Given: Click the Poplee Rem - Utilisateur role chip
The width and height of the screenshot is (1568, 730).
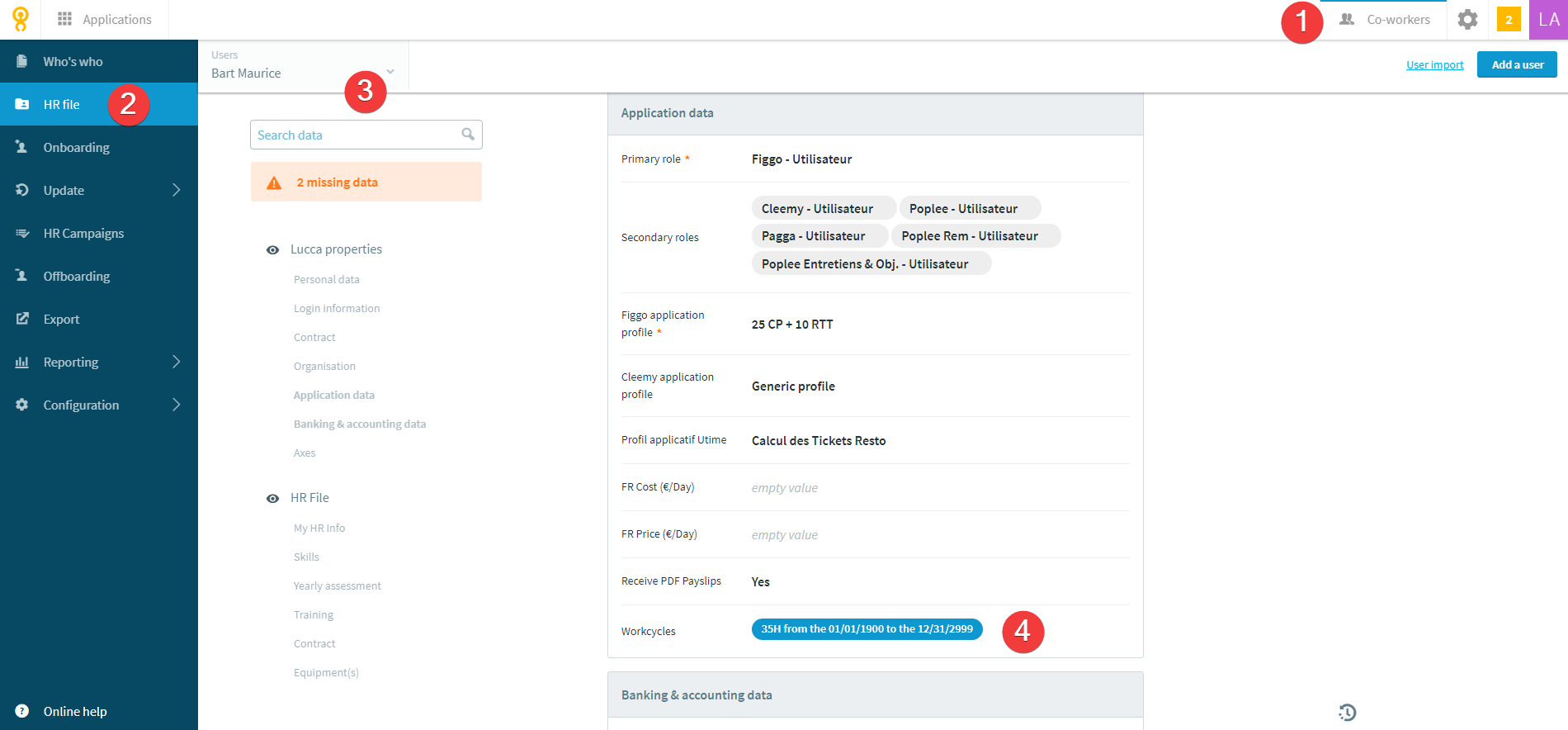Looking at the screenshot, I should [x=976, y=235].
